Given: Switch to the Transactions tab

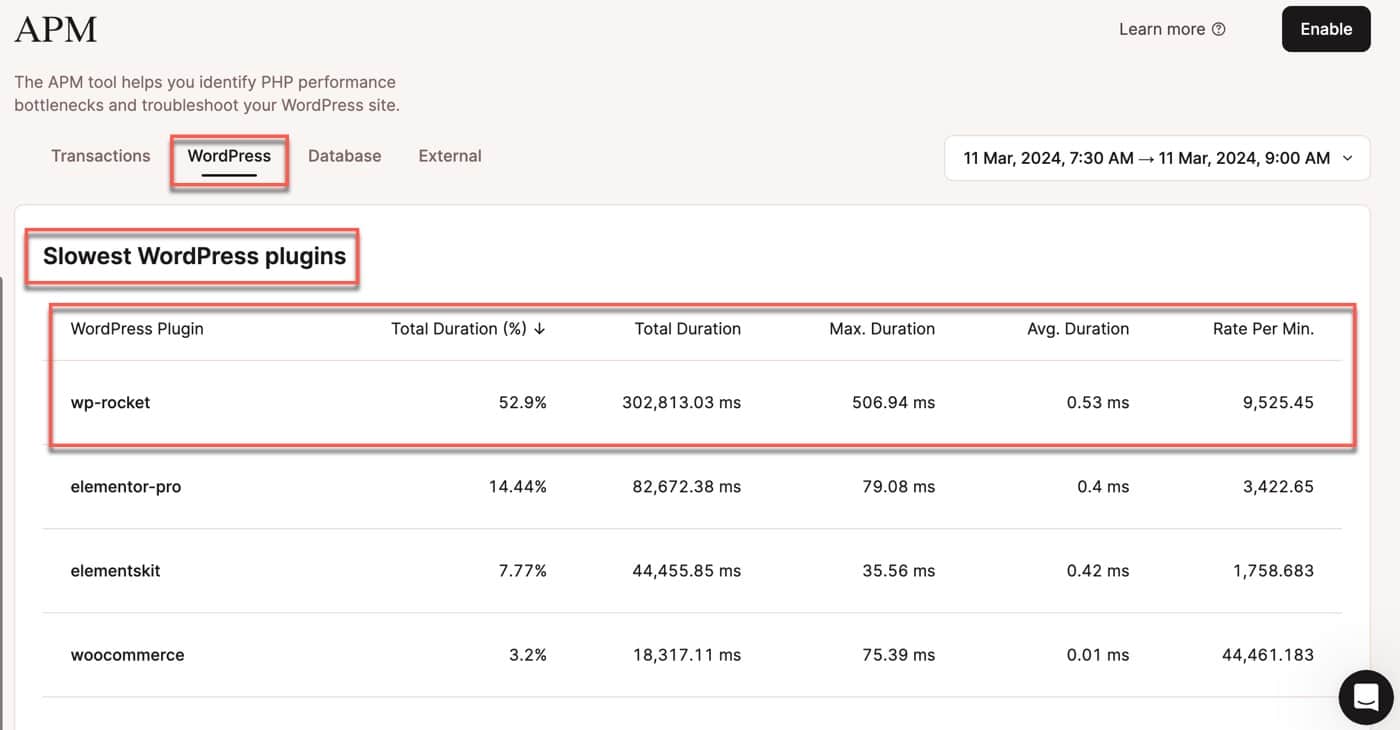Looking at the screenshot, I should (101, 156).
